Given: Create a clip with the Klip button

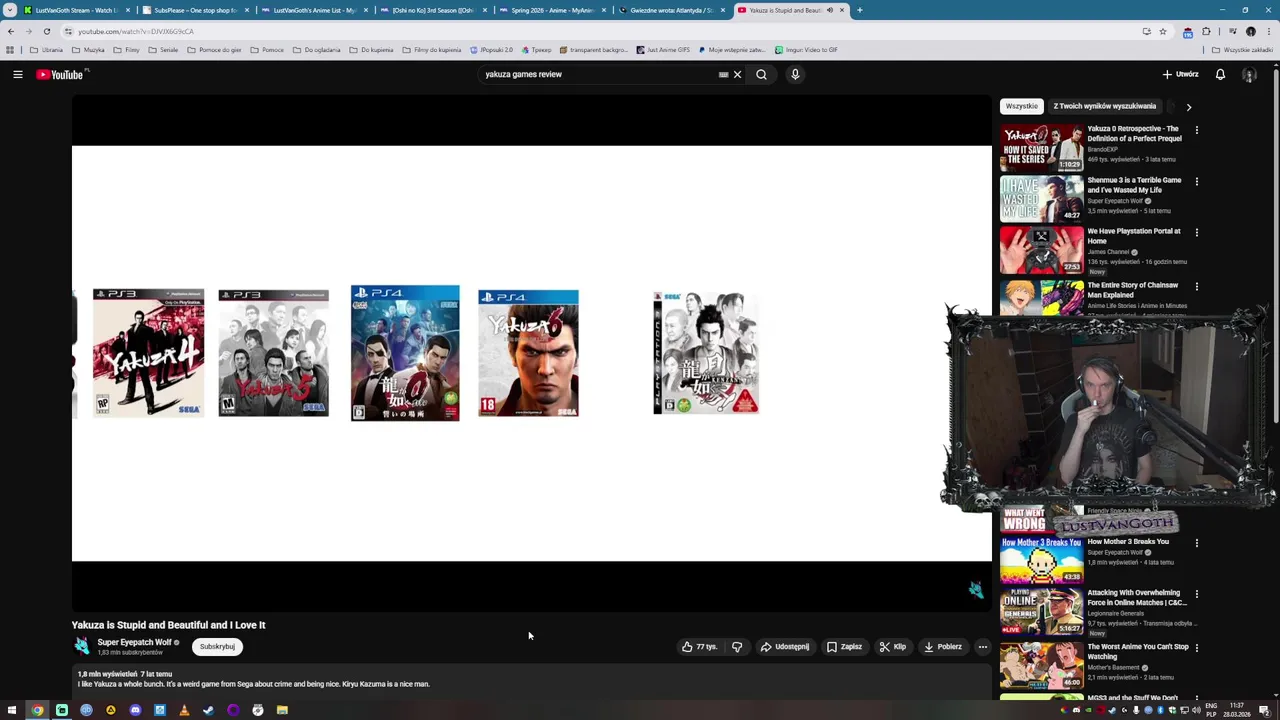Looking at the screenshot, I should click(x=893, y=647).
